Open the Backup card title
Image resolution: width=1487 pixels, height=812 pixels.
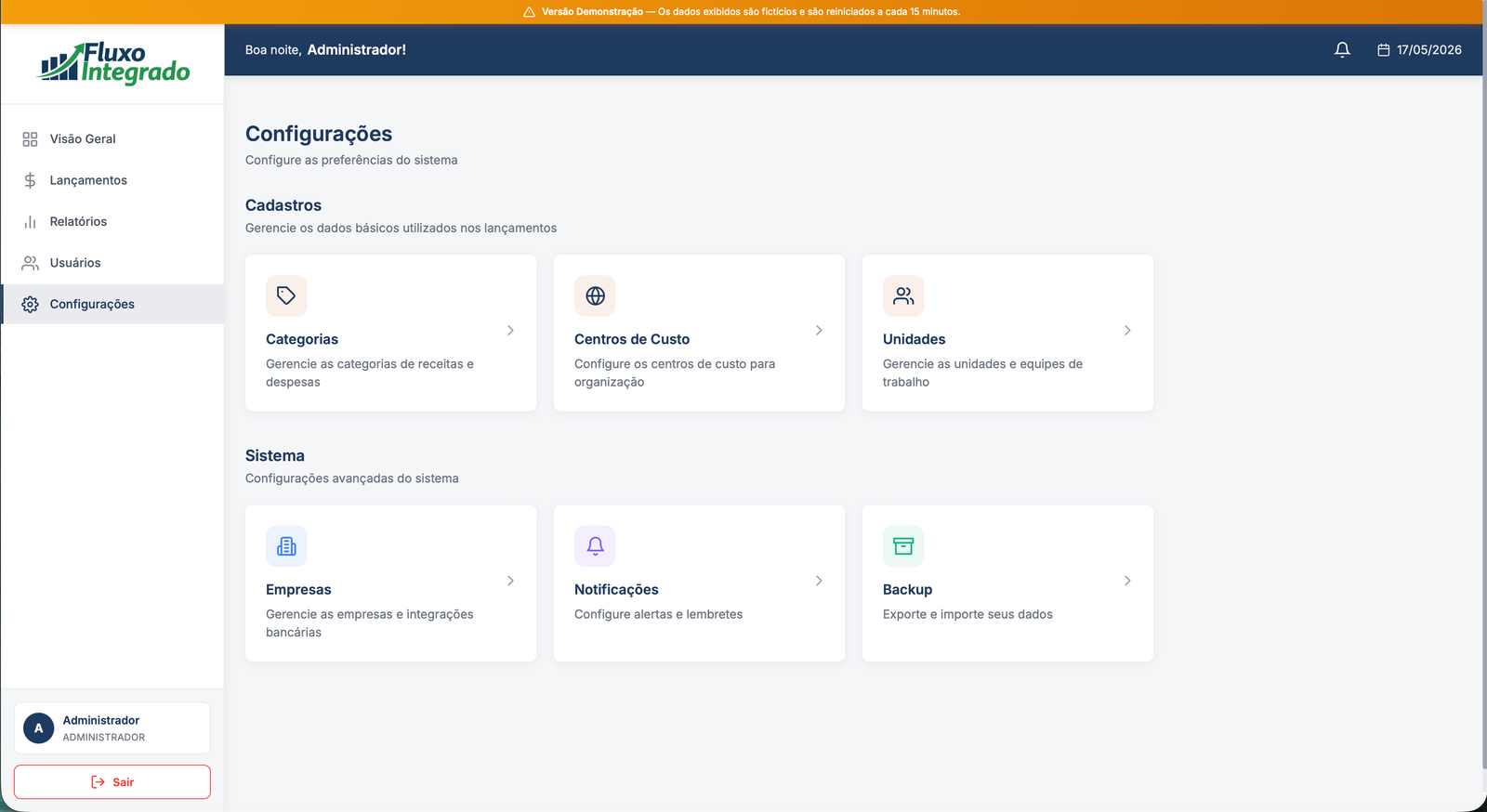pos(908,590)
